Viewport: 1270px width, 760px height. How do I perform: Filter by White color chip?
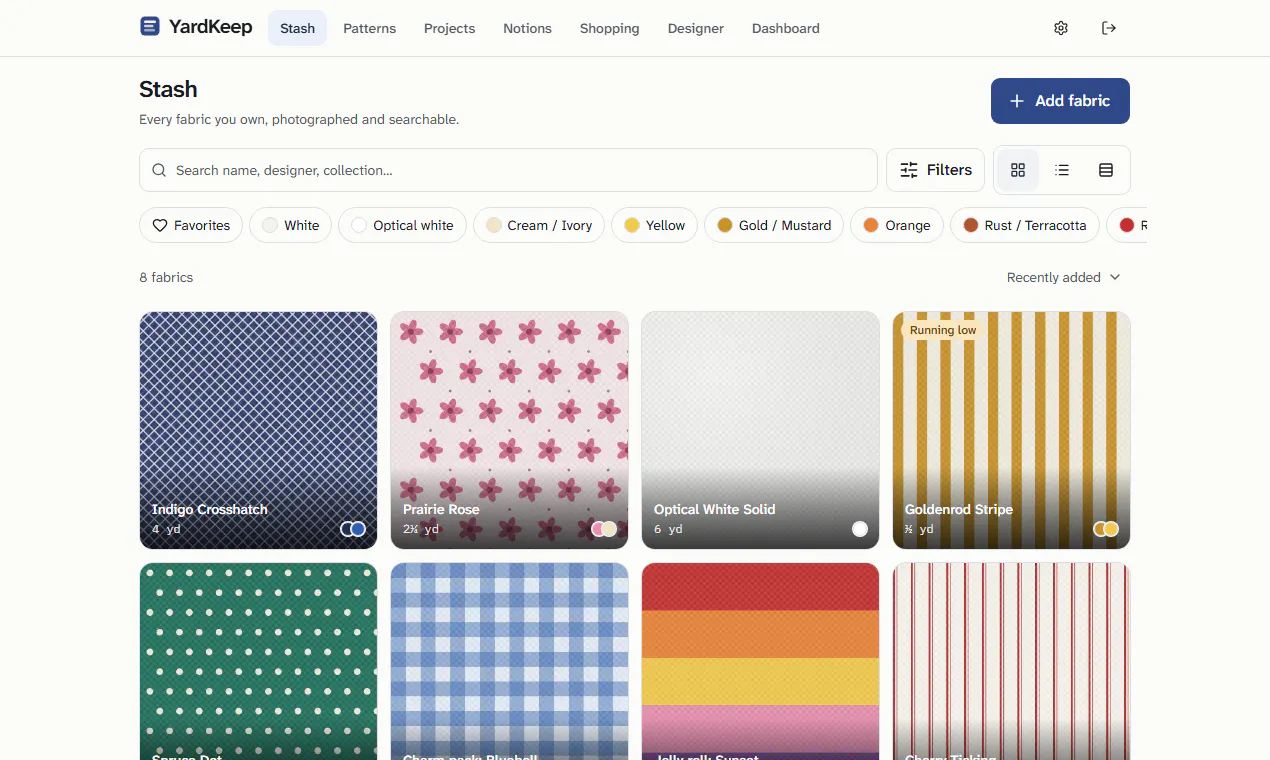point(291,225)
